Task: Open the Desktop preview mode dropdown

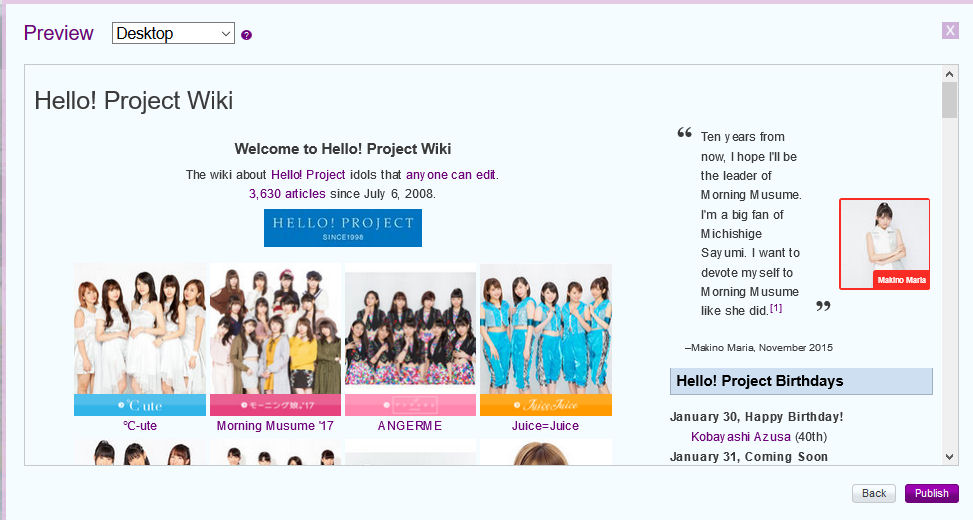Action: [x=173, y=33]
